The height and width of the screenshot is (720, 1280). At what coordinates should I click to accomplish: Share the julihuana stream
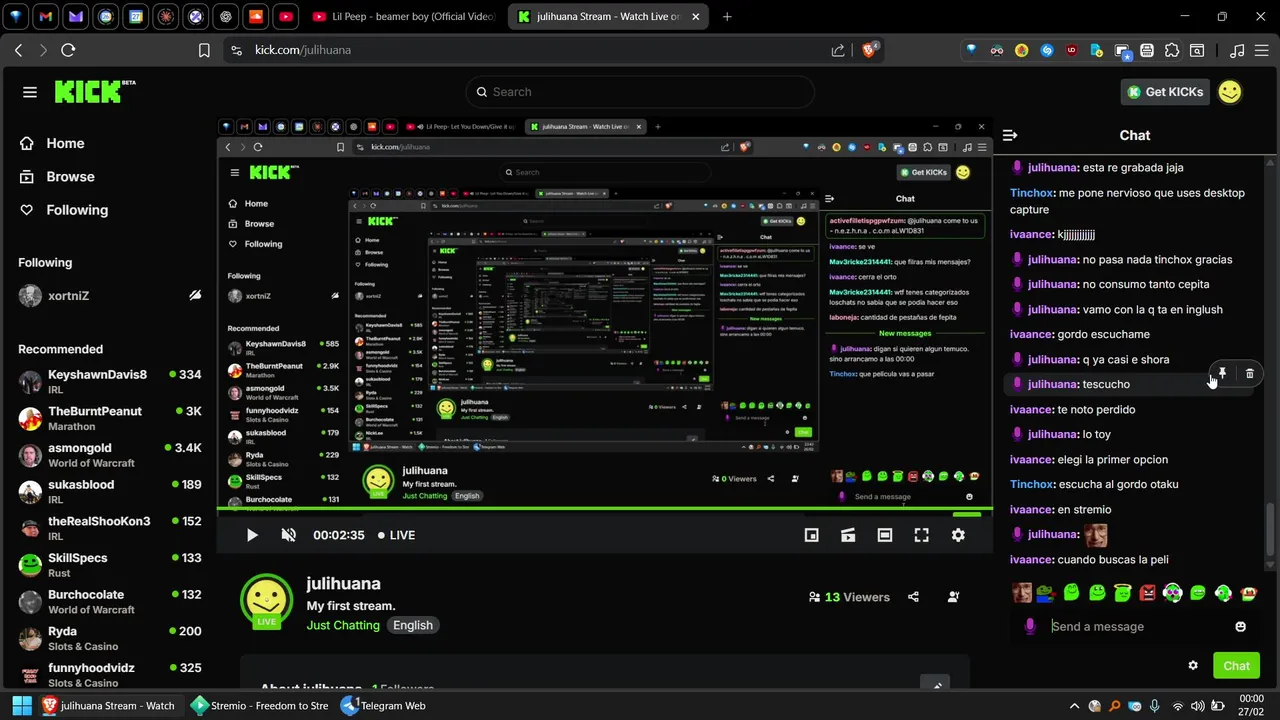pos(913,597)
